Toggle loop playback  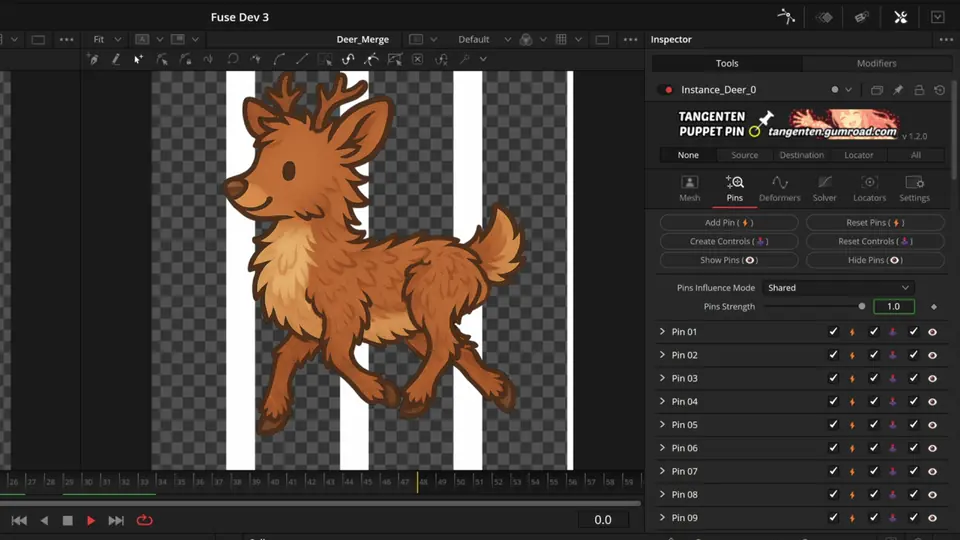[144, 520]
